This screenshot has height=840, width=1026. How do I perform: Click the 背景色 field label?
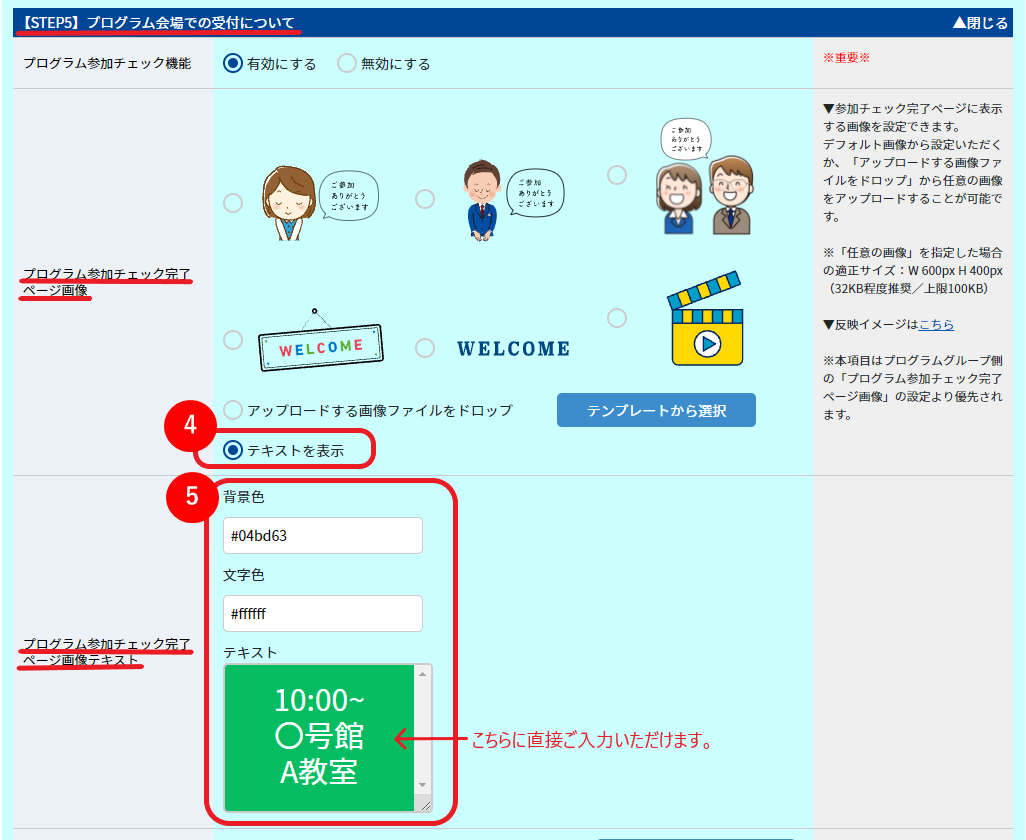coord(243,497)
